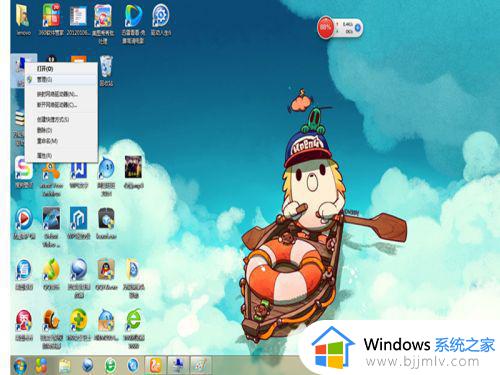Select the mp3 file with album art thumbnail
500x375 pixels.
coord(133,172)
